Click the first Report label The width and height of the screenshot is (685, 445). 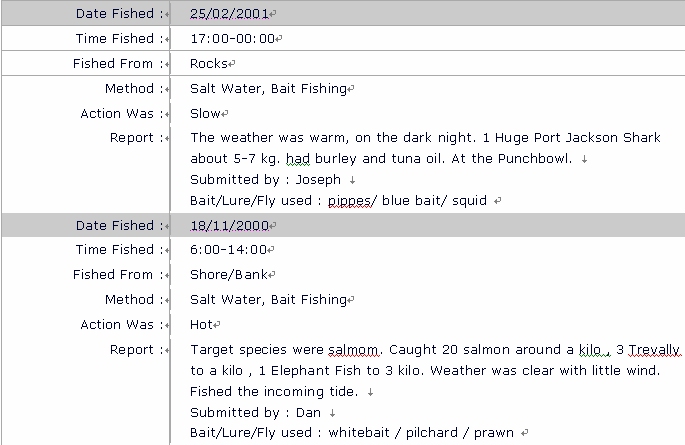pos(131,138)
